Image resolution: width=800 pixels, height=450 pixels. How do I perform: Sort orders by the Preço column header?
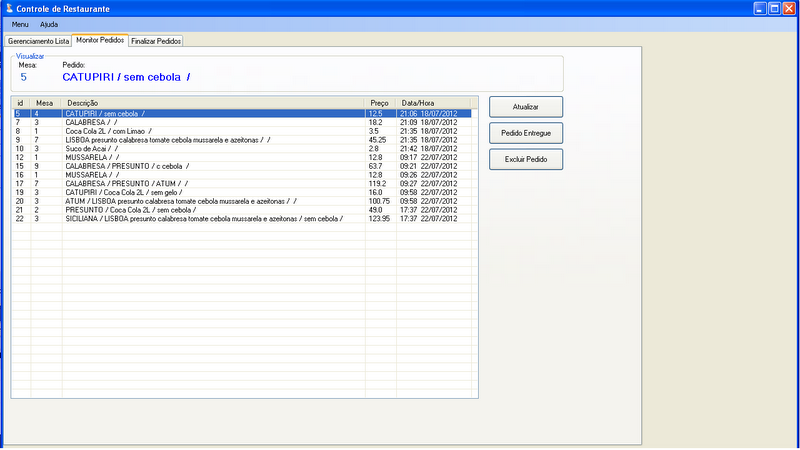380,102
